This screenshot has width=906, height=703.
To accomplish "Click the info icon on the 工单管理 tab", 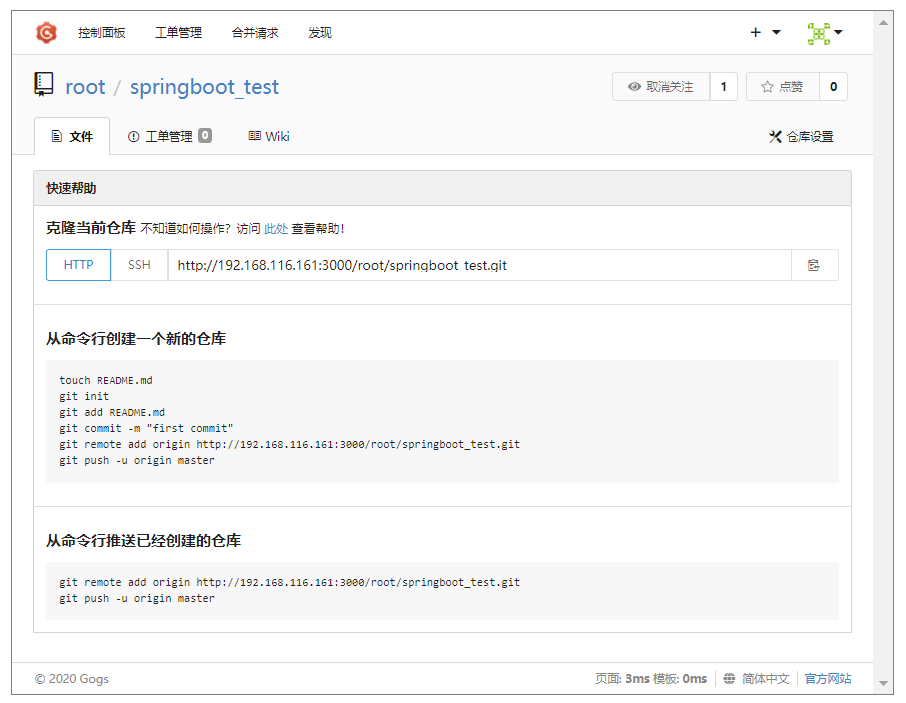I will [x=133, y=137].
